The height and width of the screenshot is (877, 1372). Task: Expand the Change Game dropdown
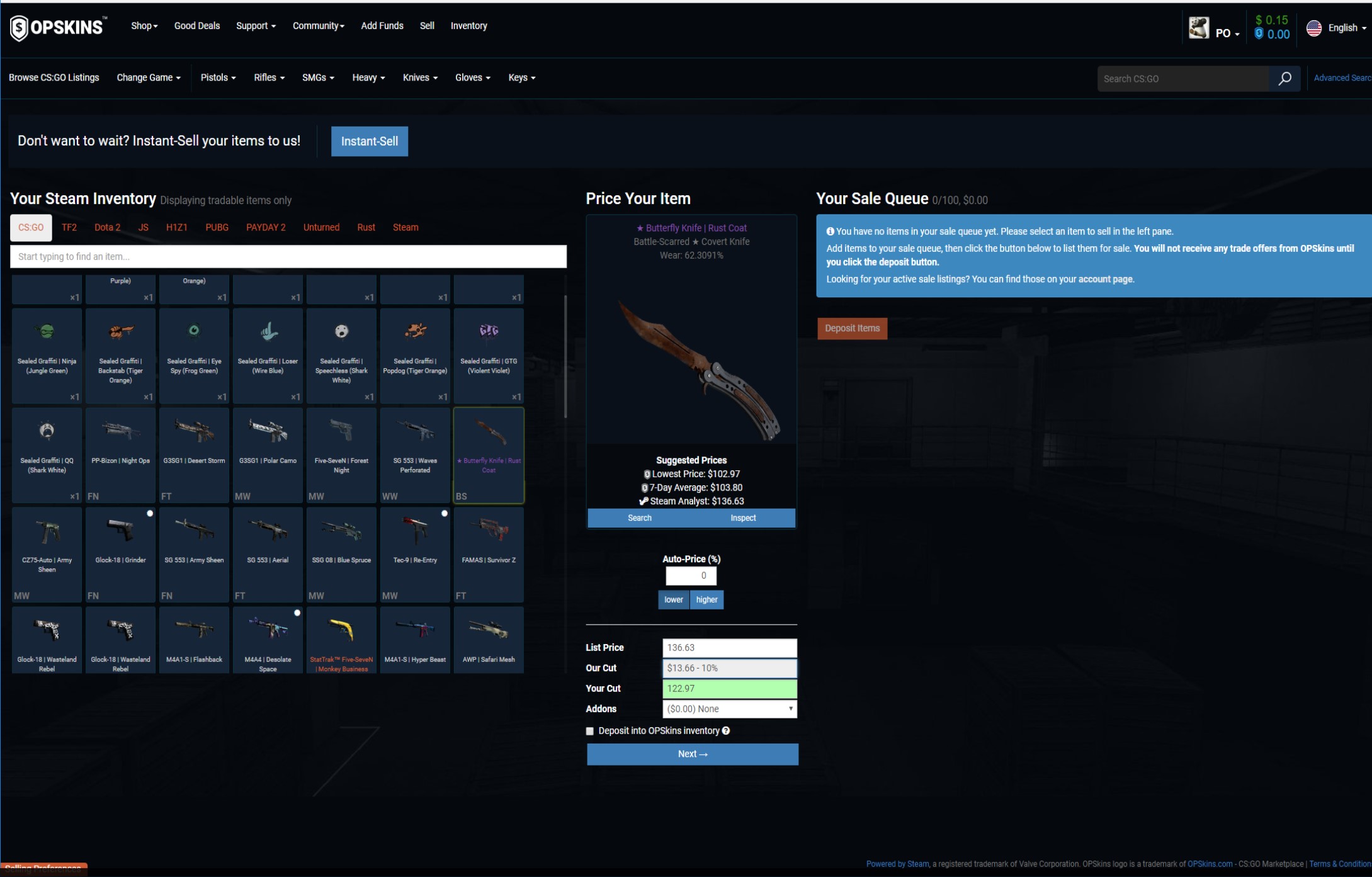coord(149,77)
